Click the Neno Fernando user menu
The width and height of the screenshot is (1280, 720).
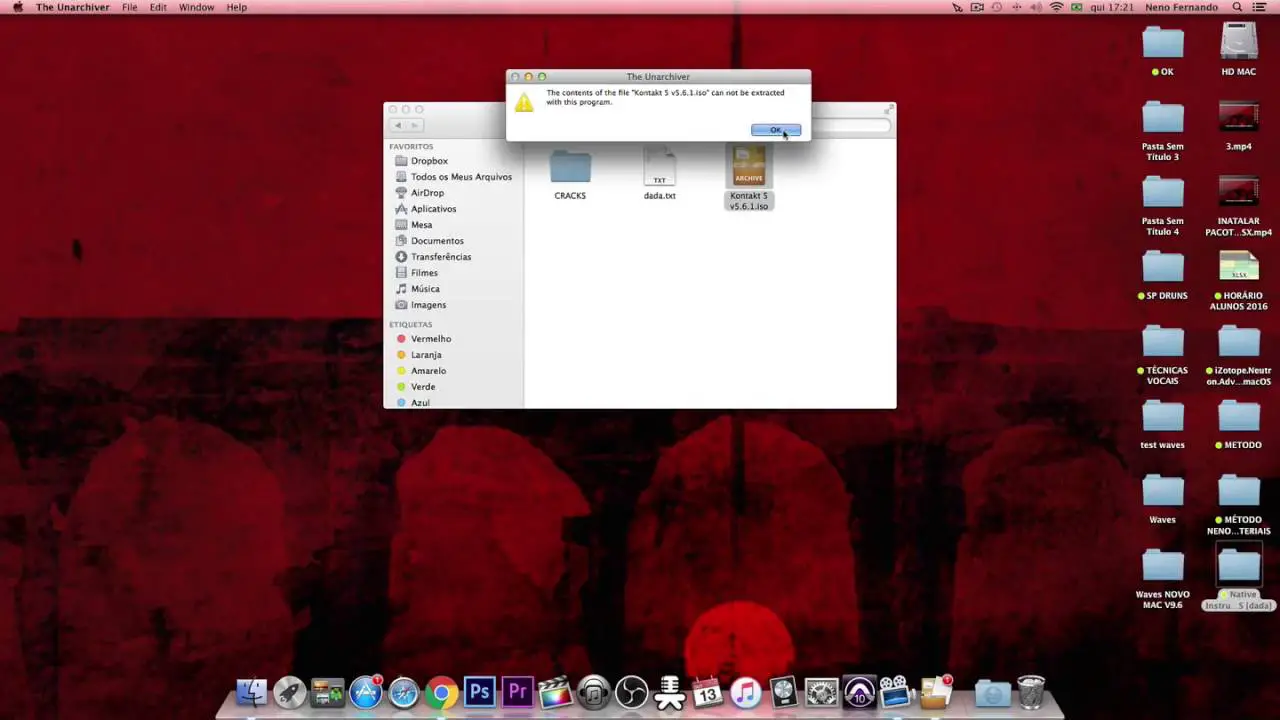1183,7
